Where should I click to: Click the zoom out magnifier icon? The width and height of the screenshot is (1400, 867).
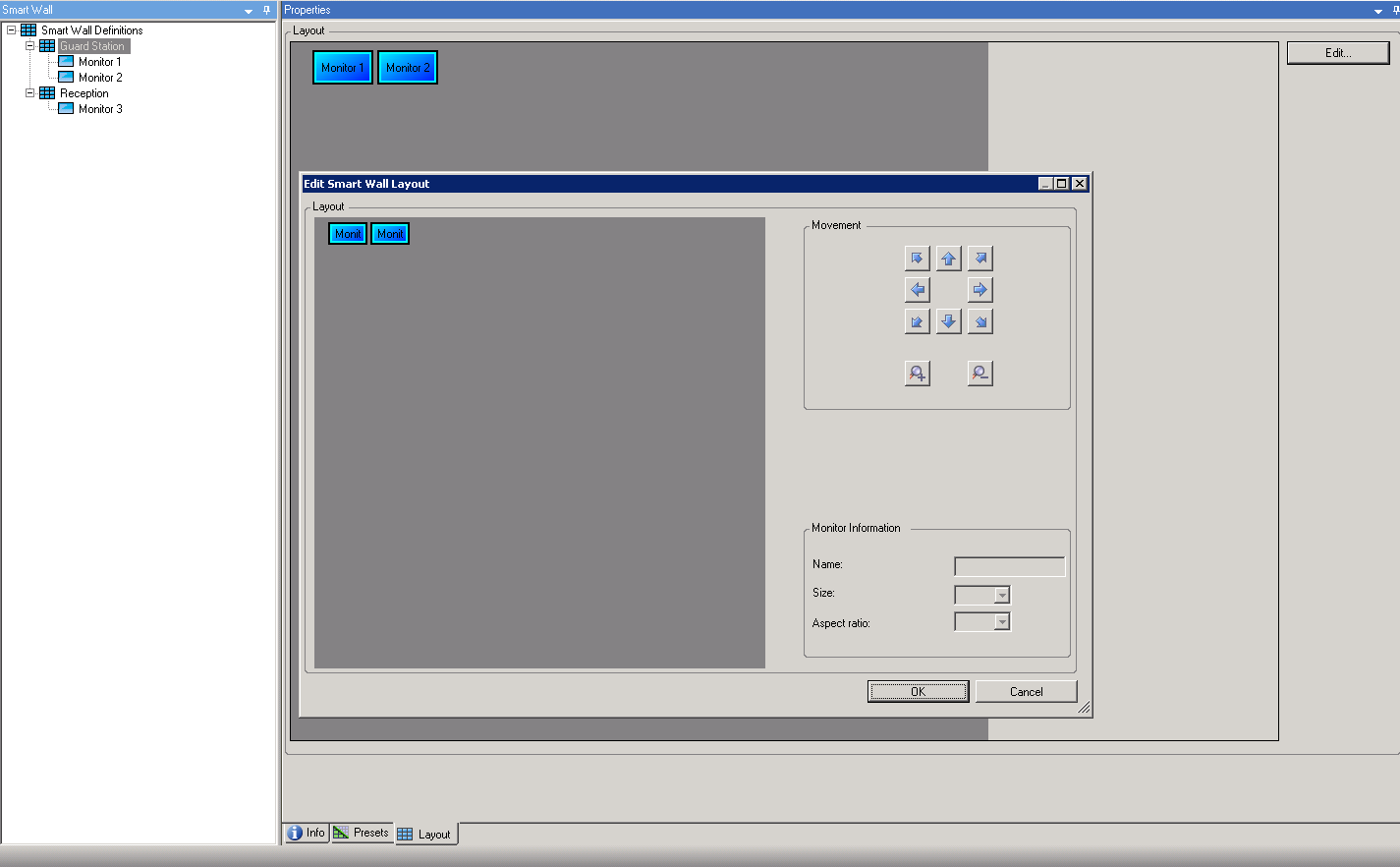(980, 373)
